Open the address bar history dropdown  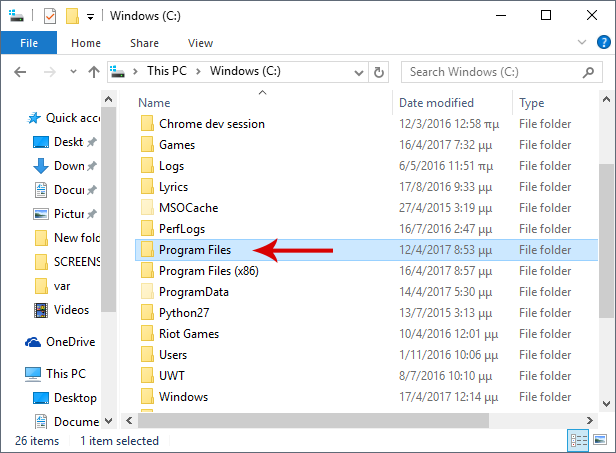tap(358, 73)
